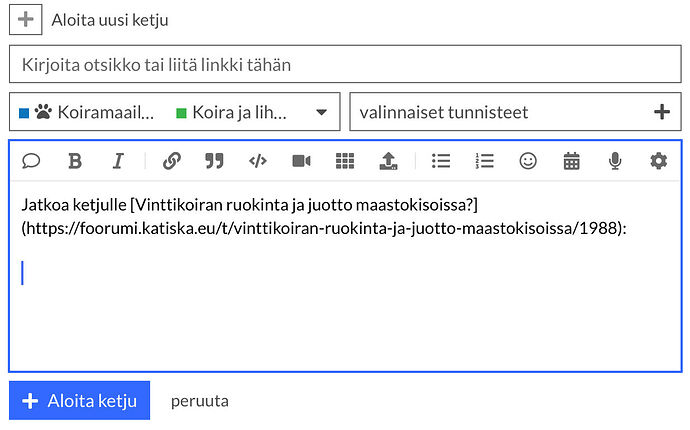This screenshot has width=690, height=430.
Task: Click the video camera icon in the toolbar
Action: pyautogui.click(x=301, y=161)
